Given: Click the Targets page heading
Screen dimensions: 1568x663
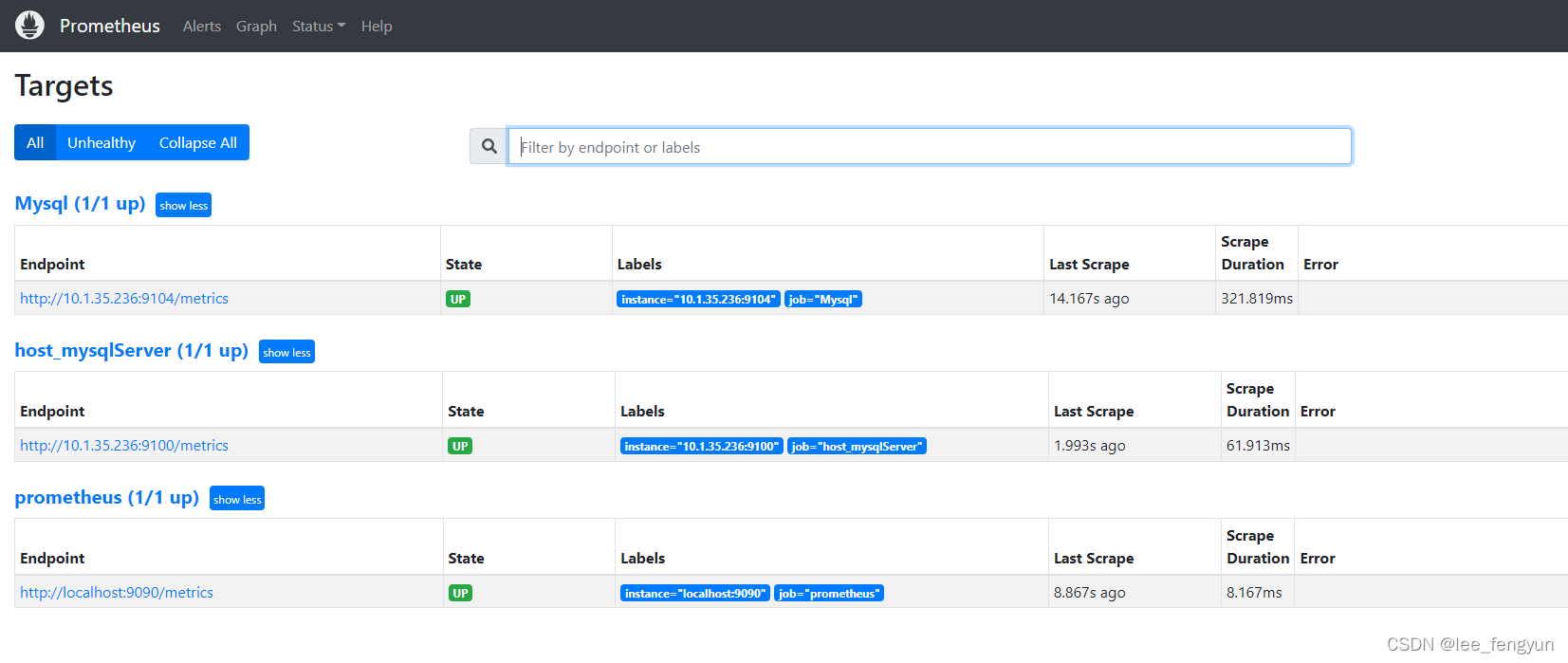Looking at the screenshot, I should coord(64,85).
